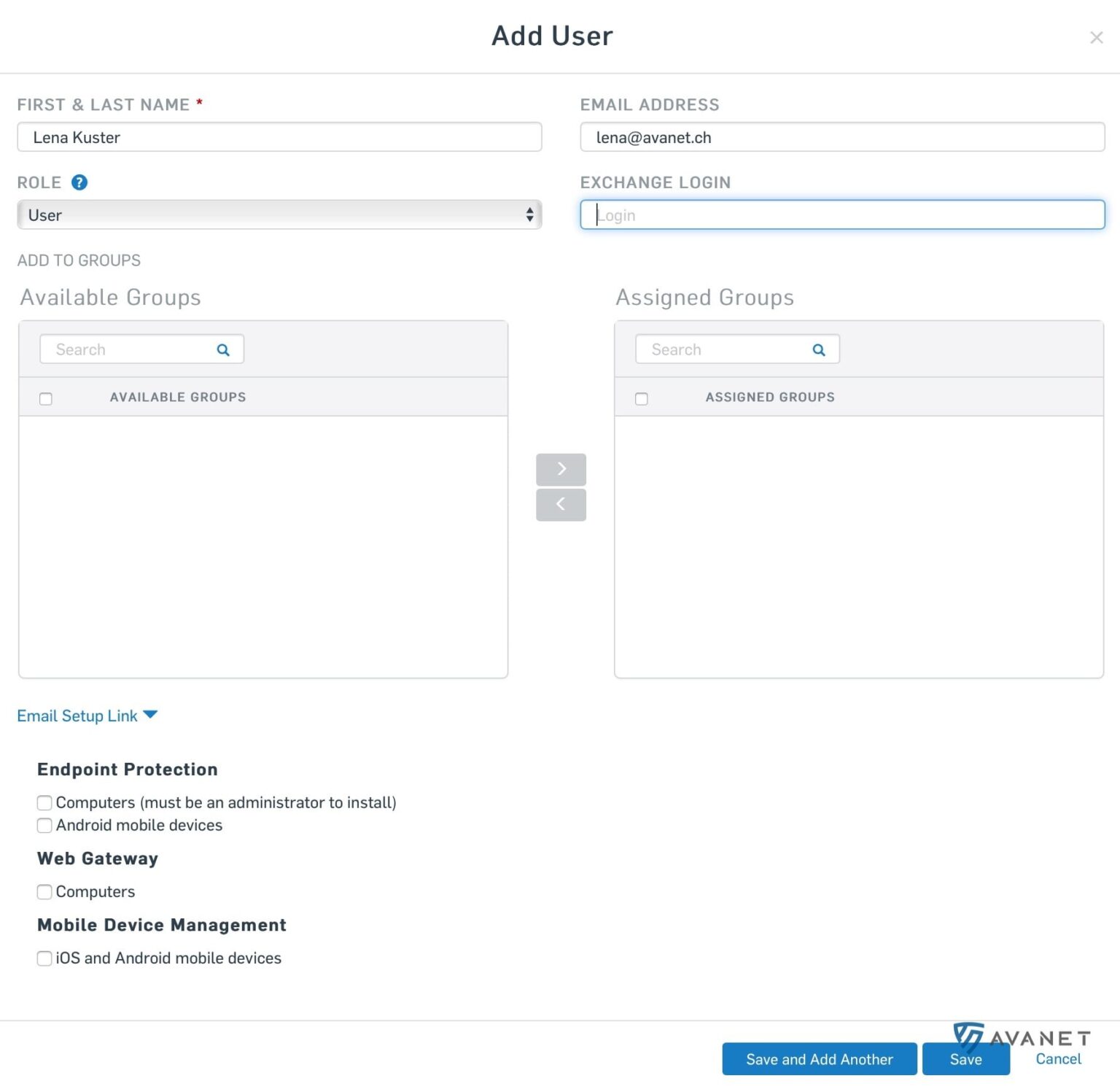This screenshot has width=1120, height=1089.
Task: Click the search magnifier in Assigned Groups
Action: tap(818, 349)
